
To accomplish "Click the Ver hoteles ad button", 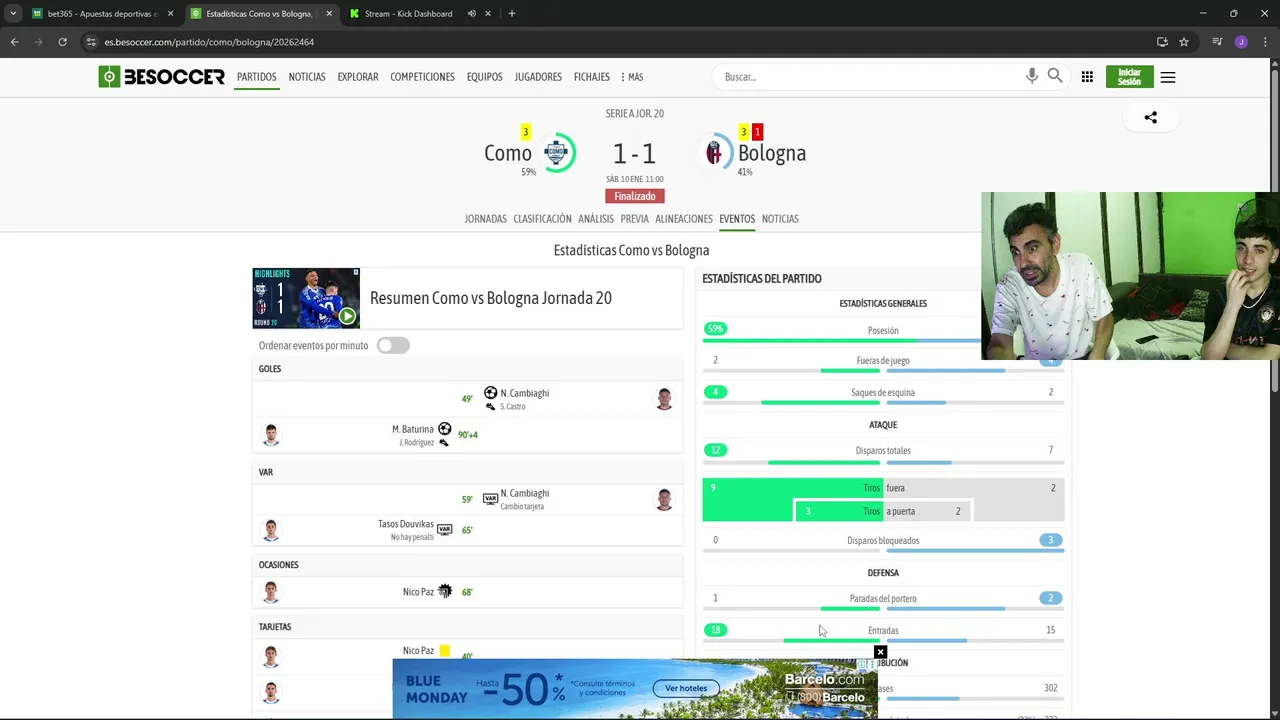I will 686,688.
